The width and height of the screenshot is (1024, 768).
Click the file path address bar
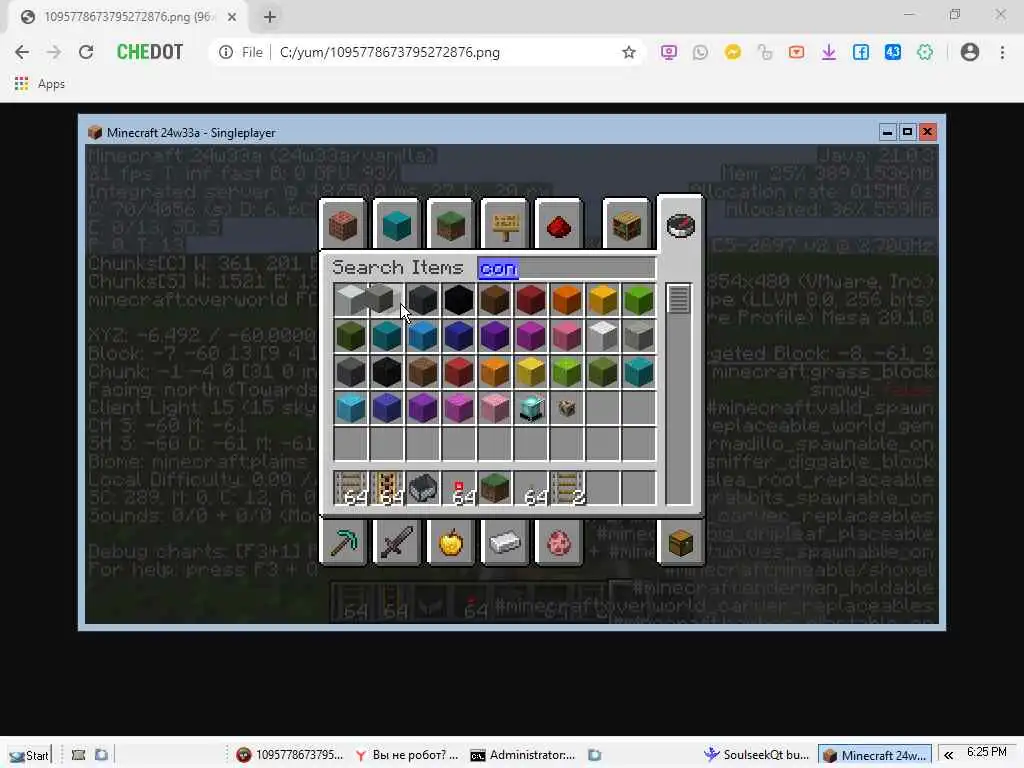click(389, 52)
